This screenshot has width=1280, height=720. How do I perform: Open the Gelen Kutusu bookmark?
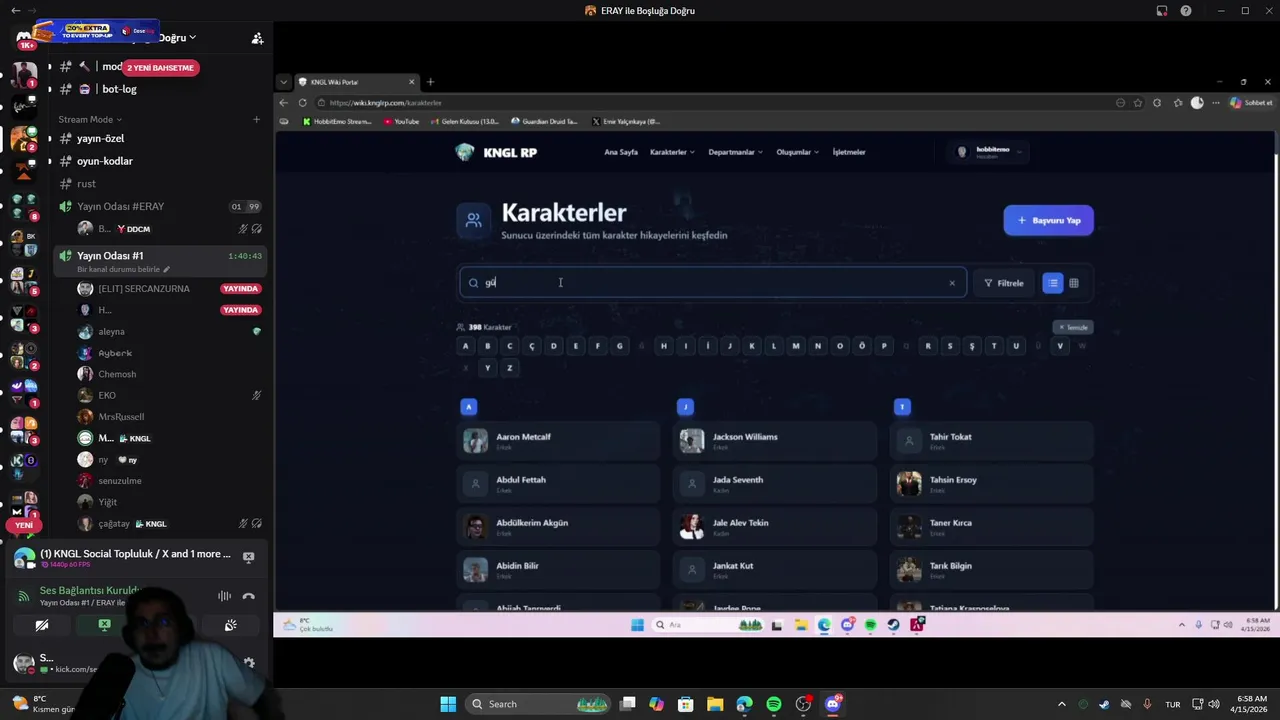[x=463, y=122]
